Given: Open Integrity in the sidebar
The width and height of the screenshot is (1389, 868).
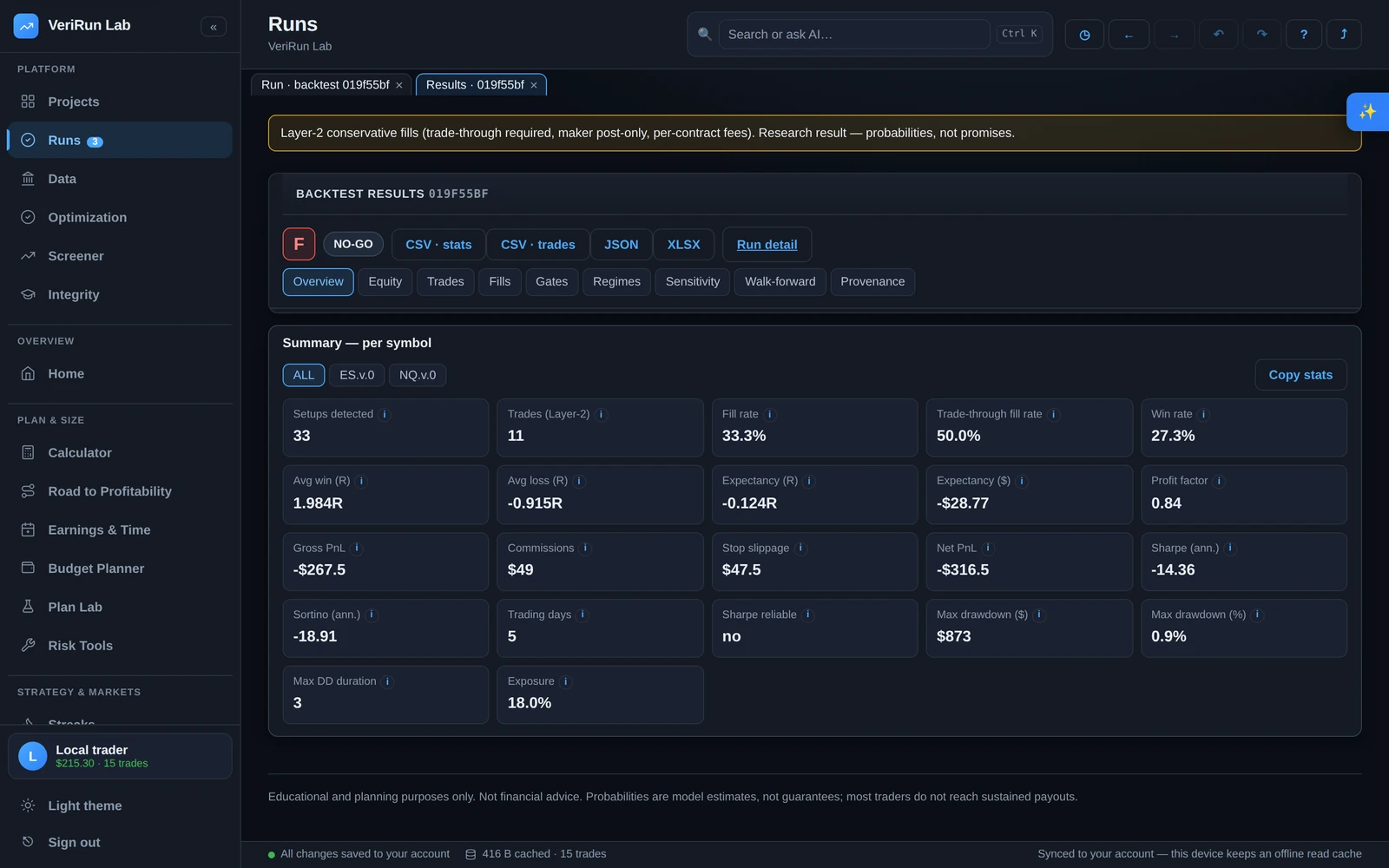Looking at the screenshot, I should point(120,295).
